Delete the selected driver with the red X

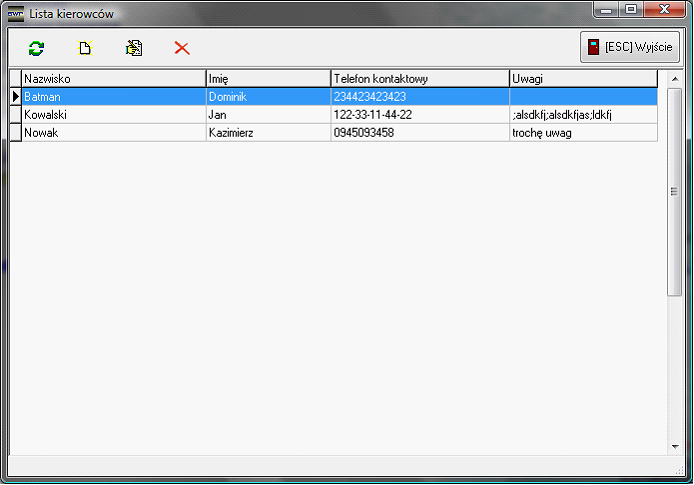[182, 48]
